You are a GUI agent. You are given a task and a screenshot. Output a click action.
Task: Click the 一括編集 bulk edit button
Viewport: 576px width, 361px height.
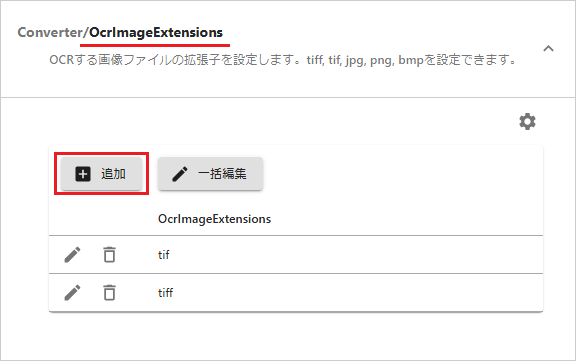[x=210, y=174]
